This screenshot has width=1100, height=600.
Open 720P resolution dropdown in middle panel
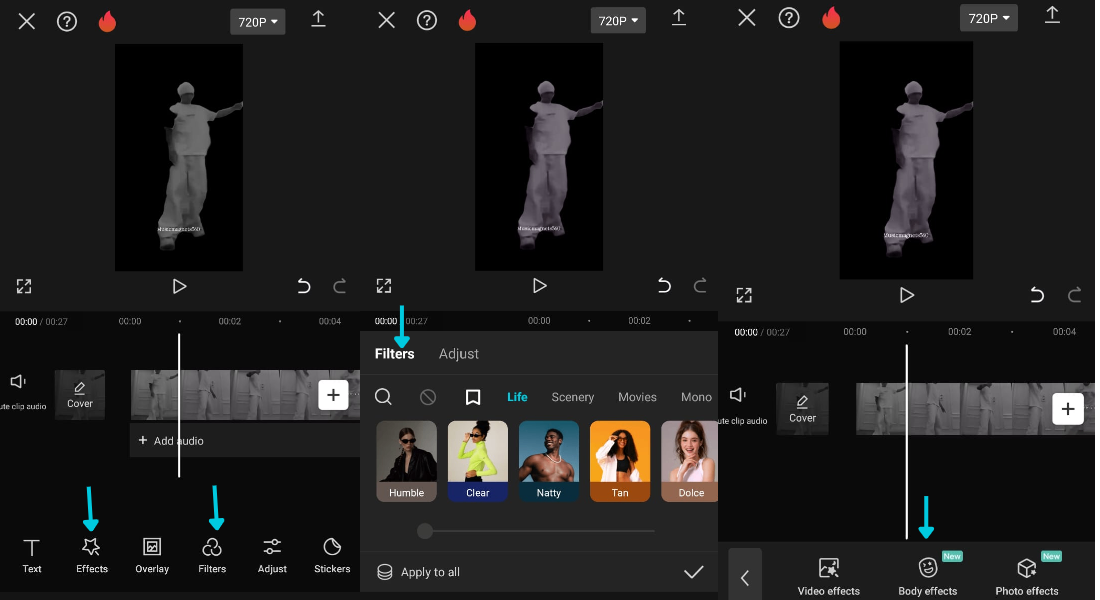pyautogui.click(x=618, y=20)
